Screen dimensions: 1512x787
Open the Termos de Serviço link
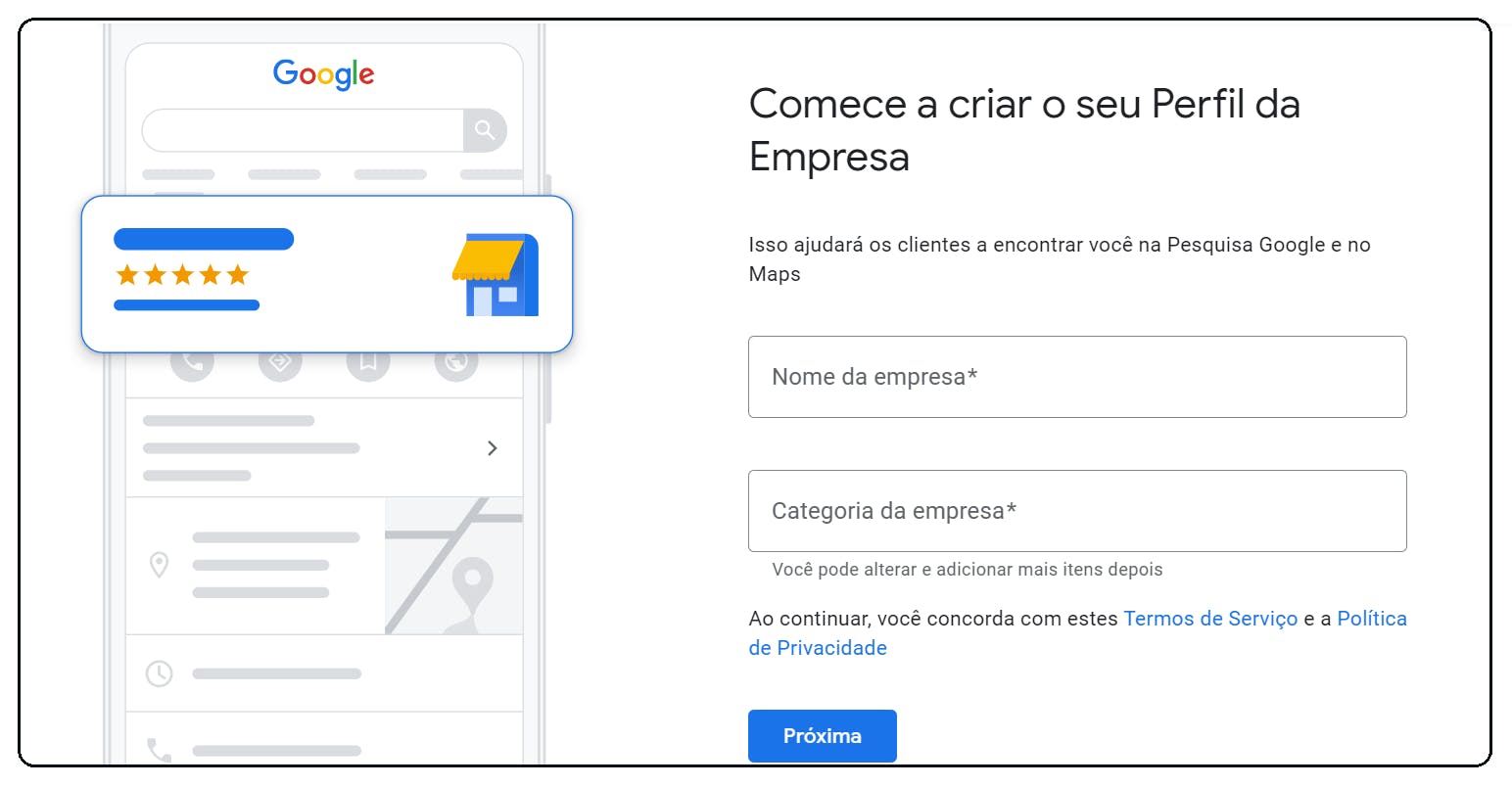click(x=1210, y=619)
